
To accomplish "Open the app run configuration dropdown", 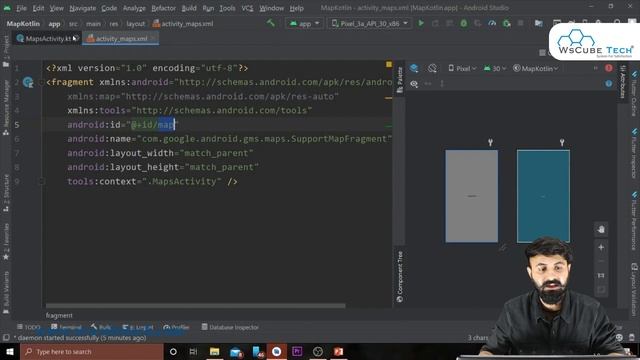I will (304, 23).
